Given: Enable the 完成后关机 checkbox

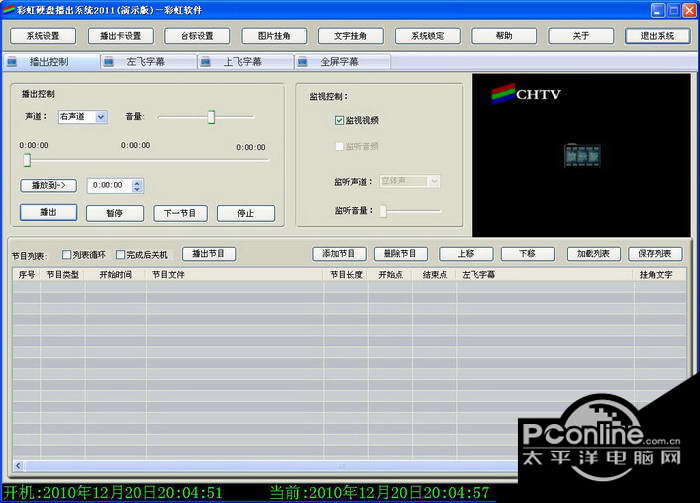Looking at the screenshot, I should (120, 254).
